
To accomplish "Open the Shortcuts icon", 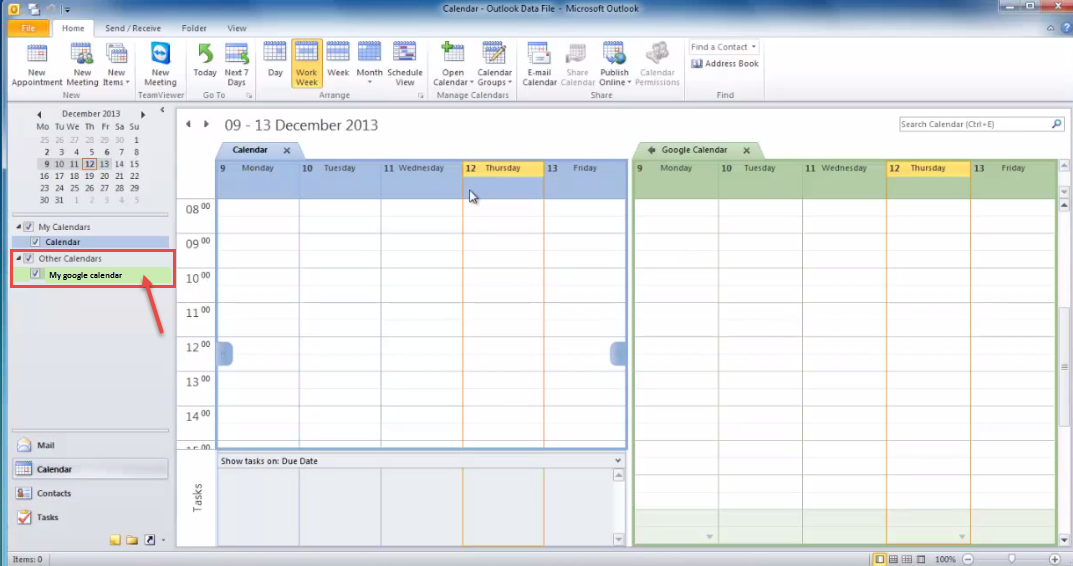I will tap(150, 540).
